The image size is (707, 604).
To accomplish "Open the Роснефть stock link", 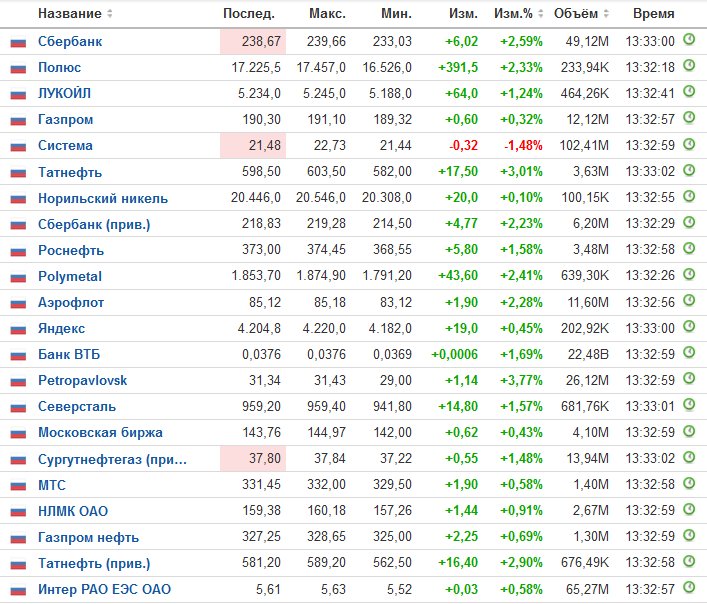I will coord(71,251).
